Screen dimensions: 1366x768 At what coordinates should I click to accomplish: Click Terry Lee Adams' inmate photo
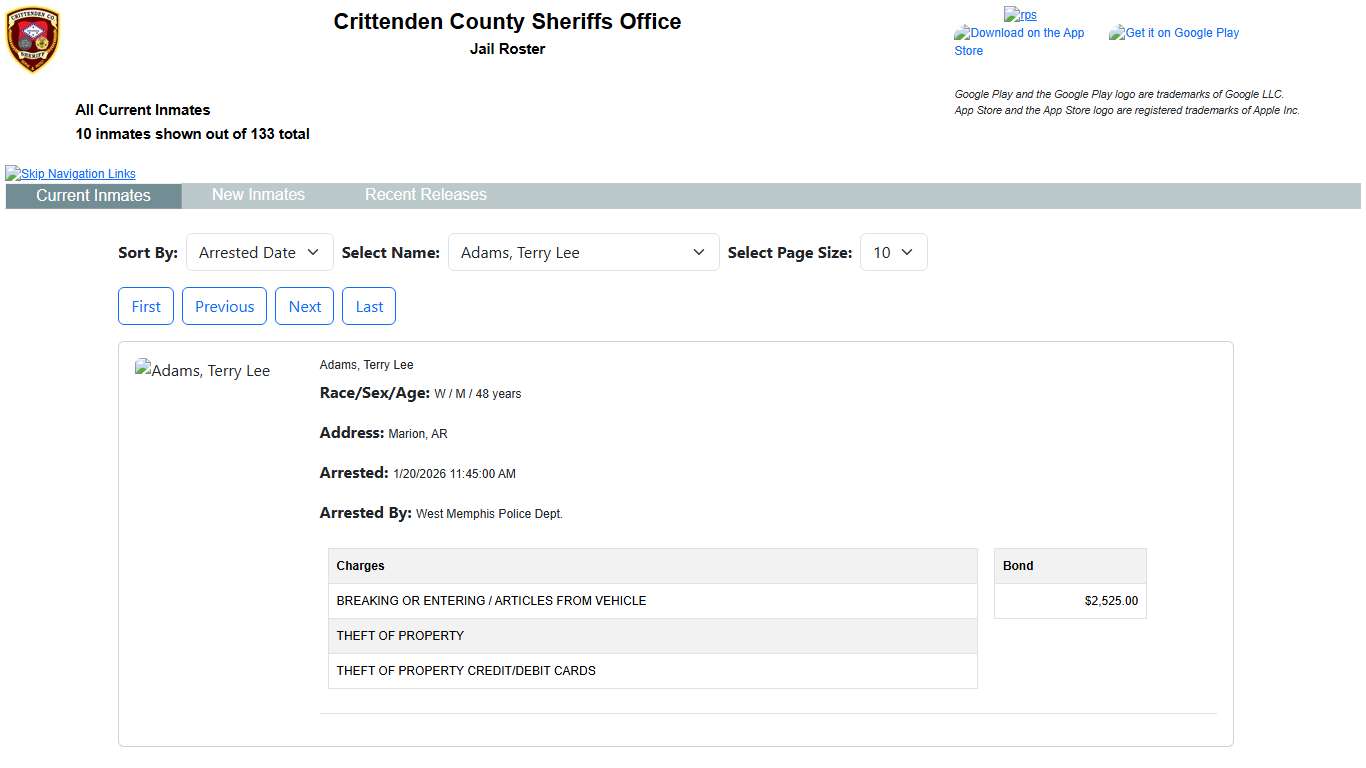203,371
